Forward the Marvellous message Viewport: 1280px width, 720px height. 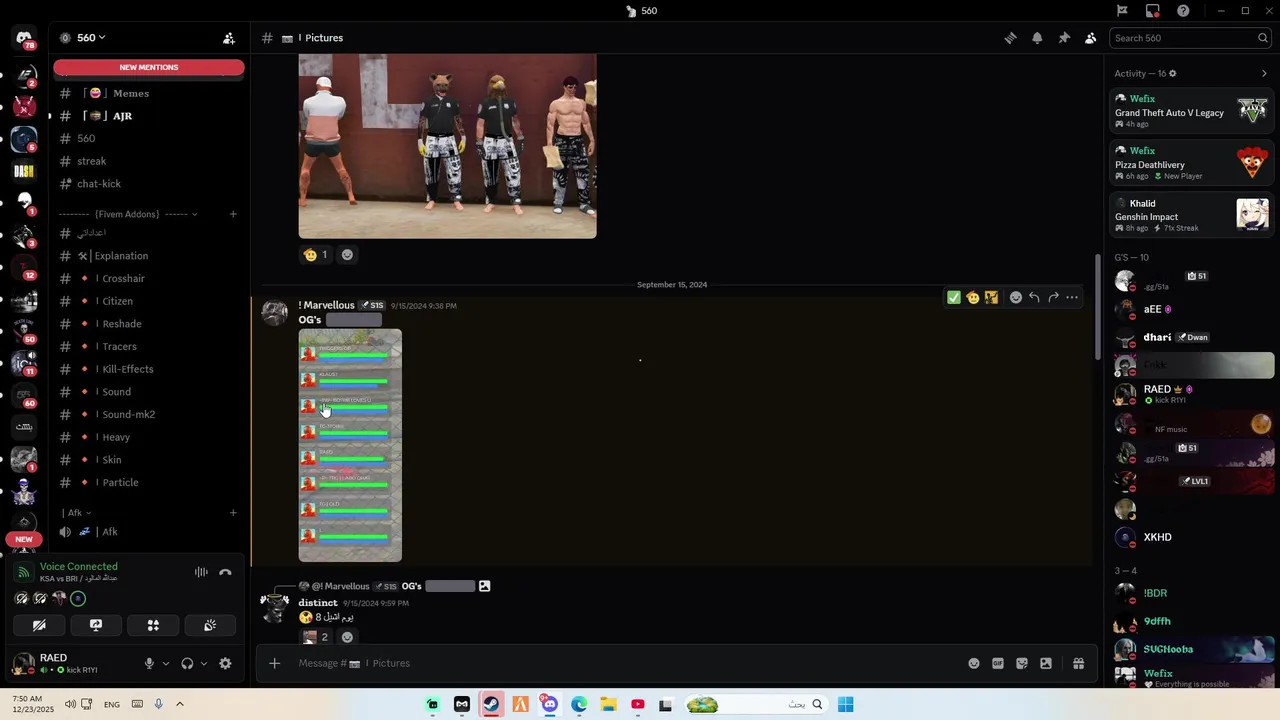(x=1053, y=297)
